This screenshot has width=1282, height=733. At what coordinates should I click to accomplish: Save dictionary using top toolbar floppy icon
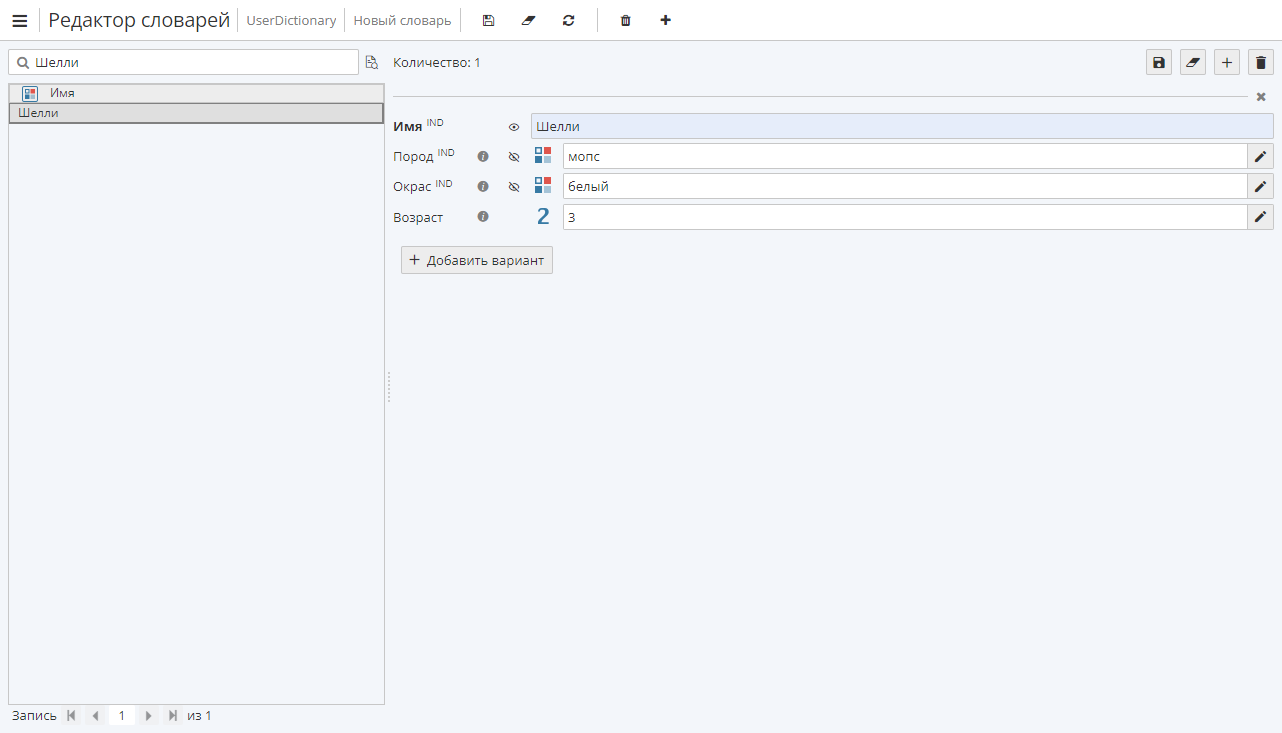[x=488, y=20]
